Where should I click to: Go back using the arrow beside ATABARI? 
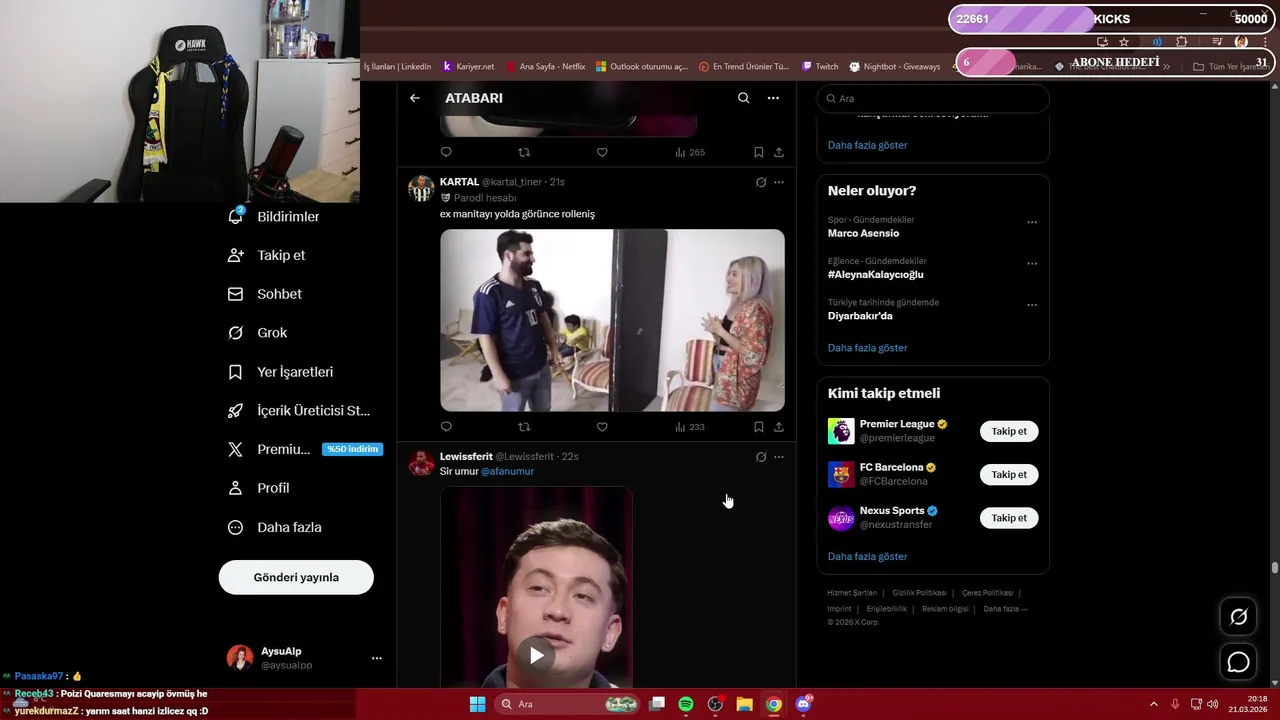click(x=415, y=98)
